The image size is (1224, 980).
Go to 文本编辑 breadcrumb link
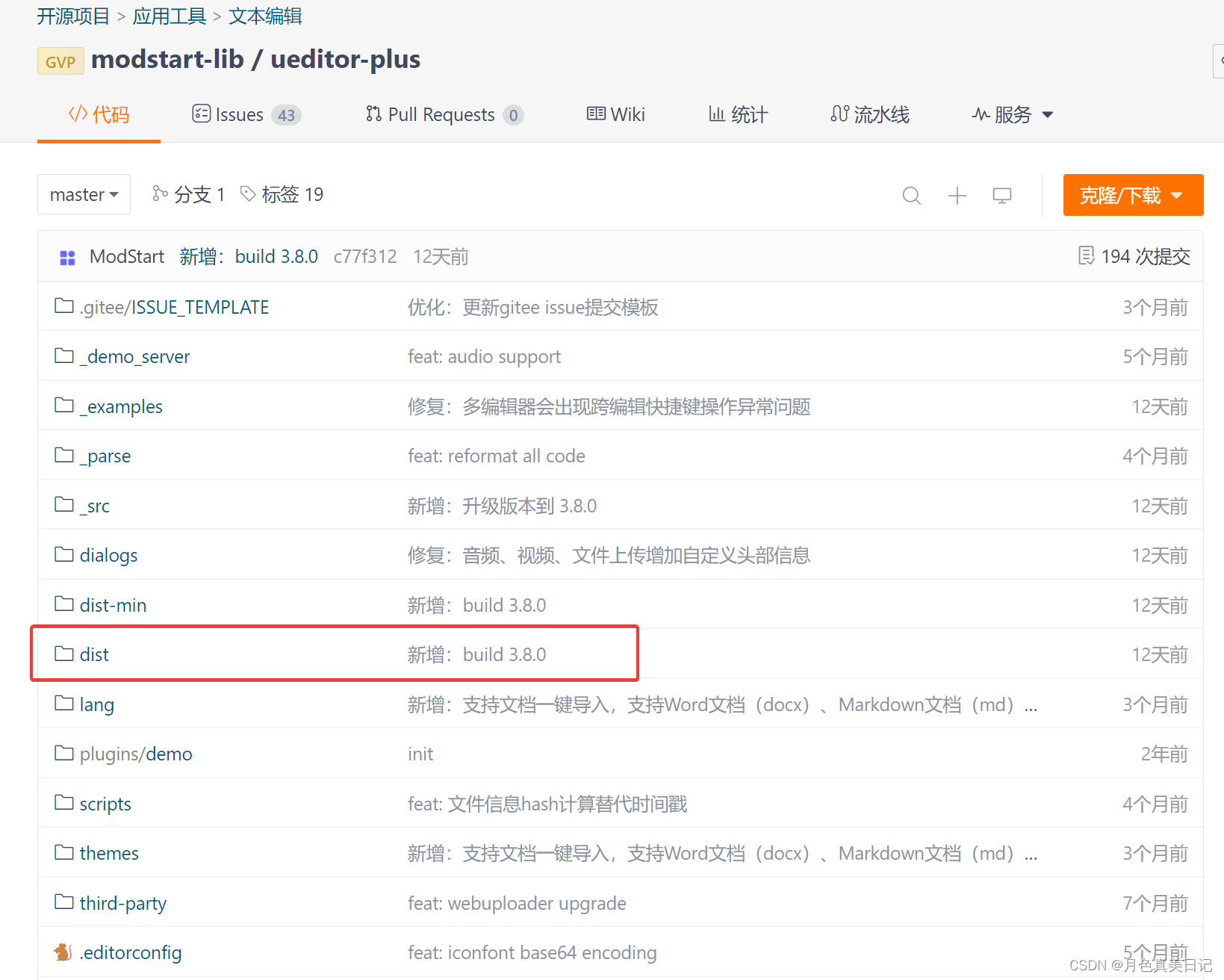265,16
